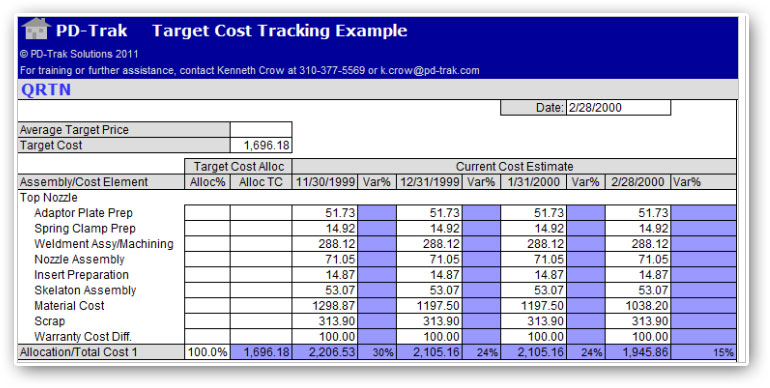Select empty Alloc% cell for Adaptor Plate Prep

pos(208,213)
